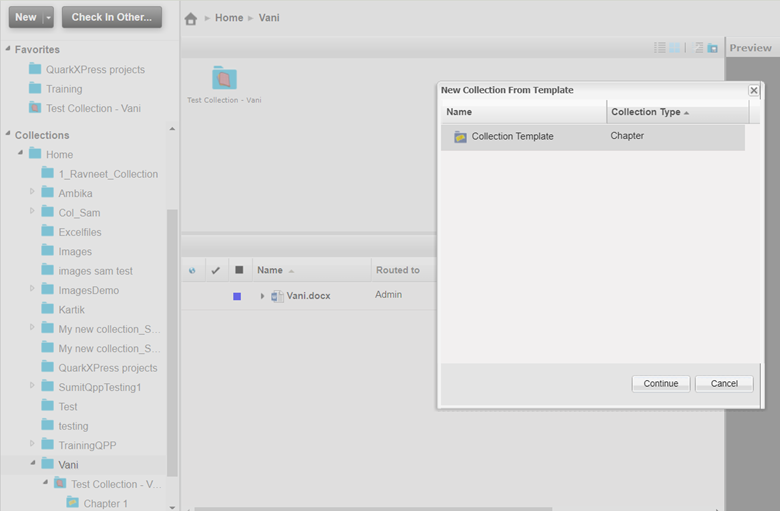Click the blue status square for Vani.docx
780x511 pixels.
(237, 296)
